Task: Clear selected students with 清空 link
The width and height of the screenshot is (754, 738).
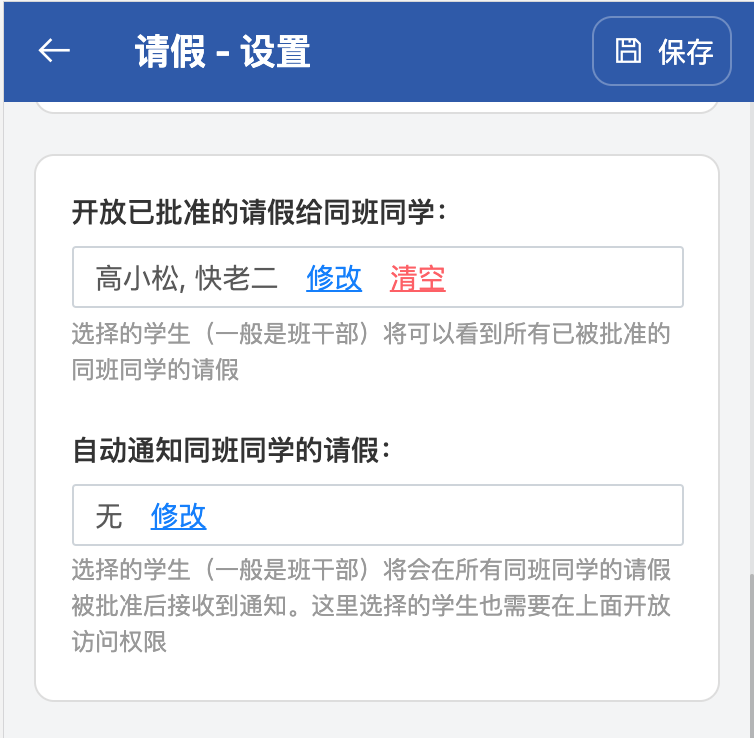Action: pos(417,278)
